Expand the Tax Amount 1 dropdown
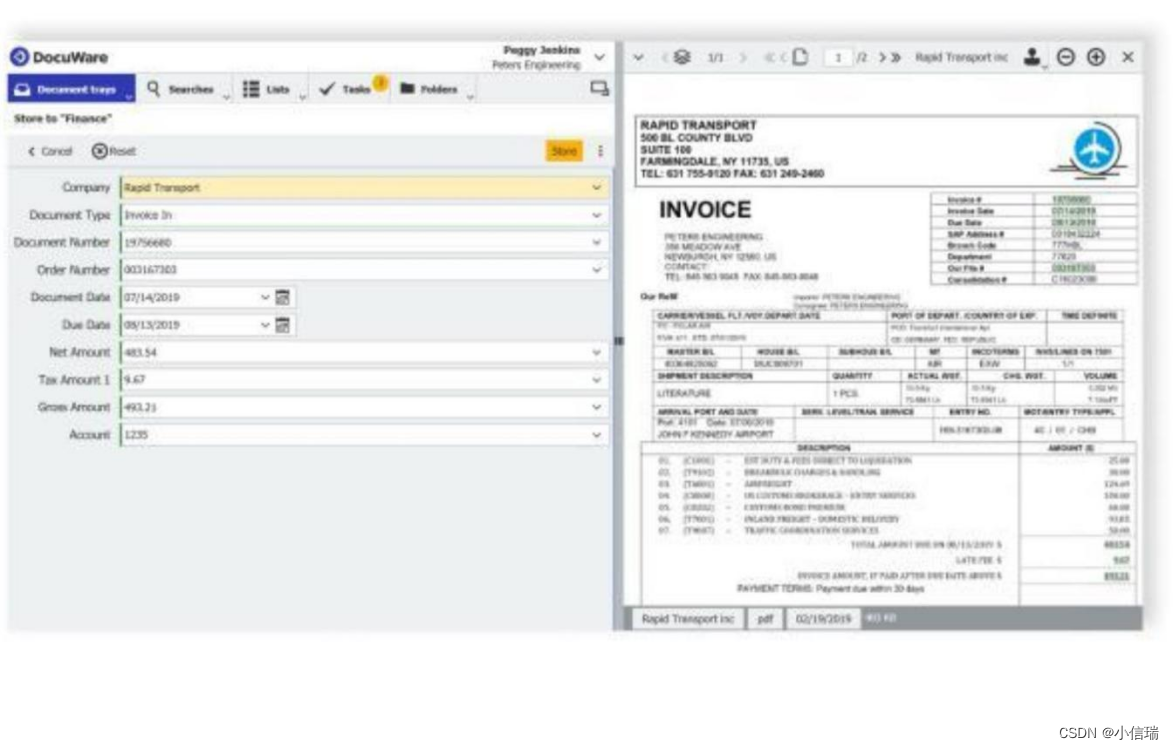The image size is (1174, 749). point(597,380)
